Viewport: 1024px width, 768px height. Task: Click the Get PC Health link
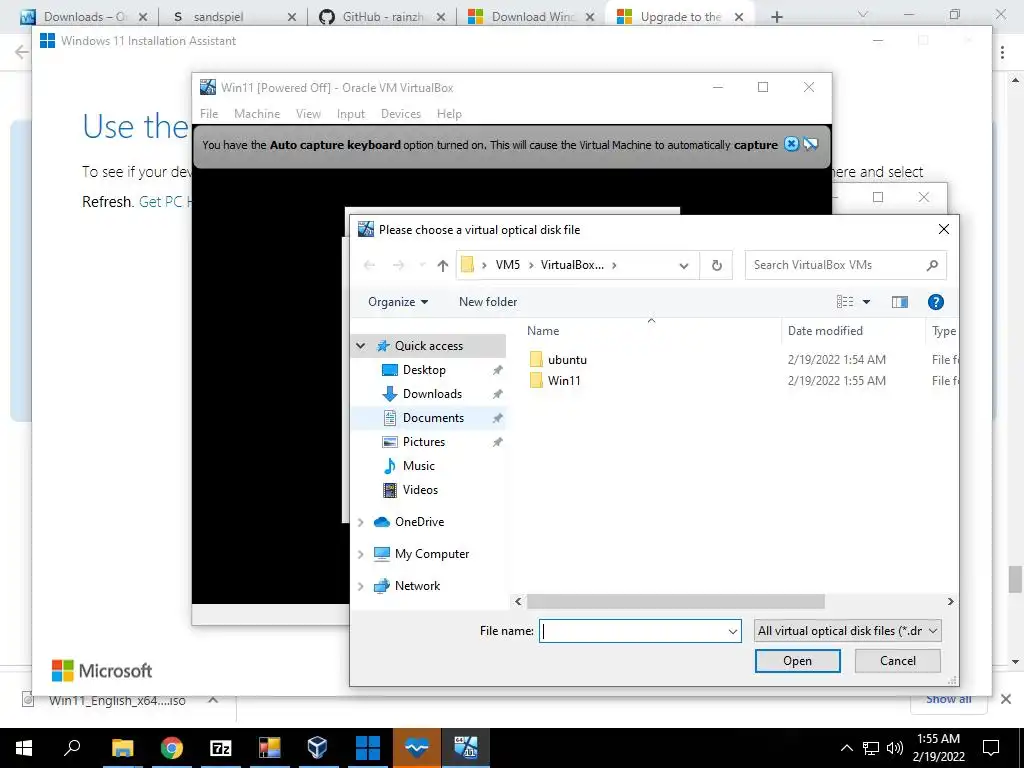pos(163,202)
